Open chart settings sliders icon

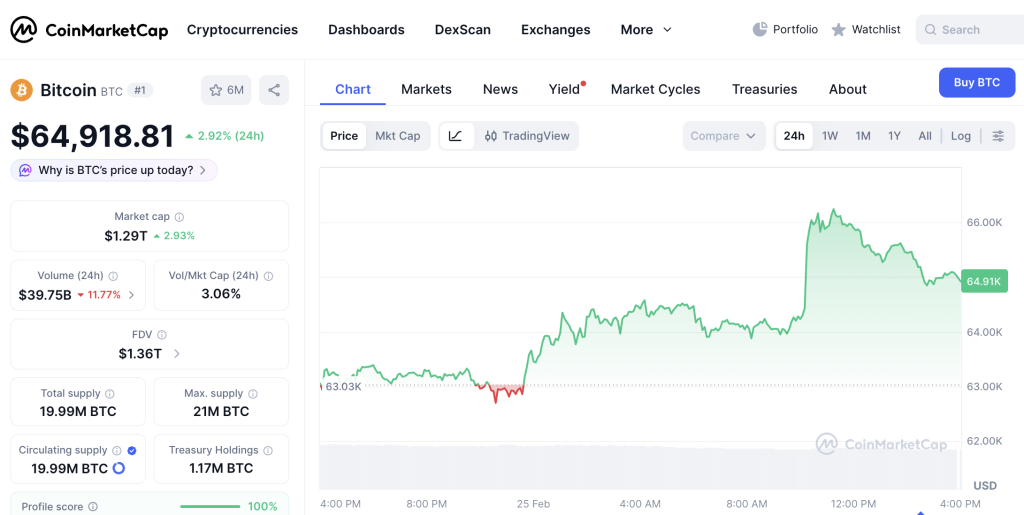pos(999,136)
